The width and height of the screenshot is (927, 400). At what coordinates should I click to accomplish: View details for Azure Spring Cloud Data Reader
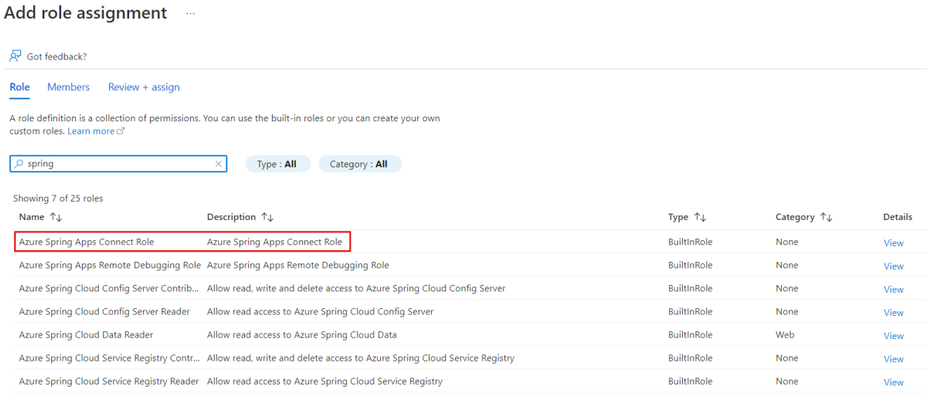pyautogui.click(x=893, y=336)
